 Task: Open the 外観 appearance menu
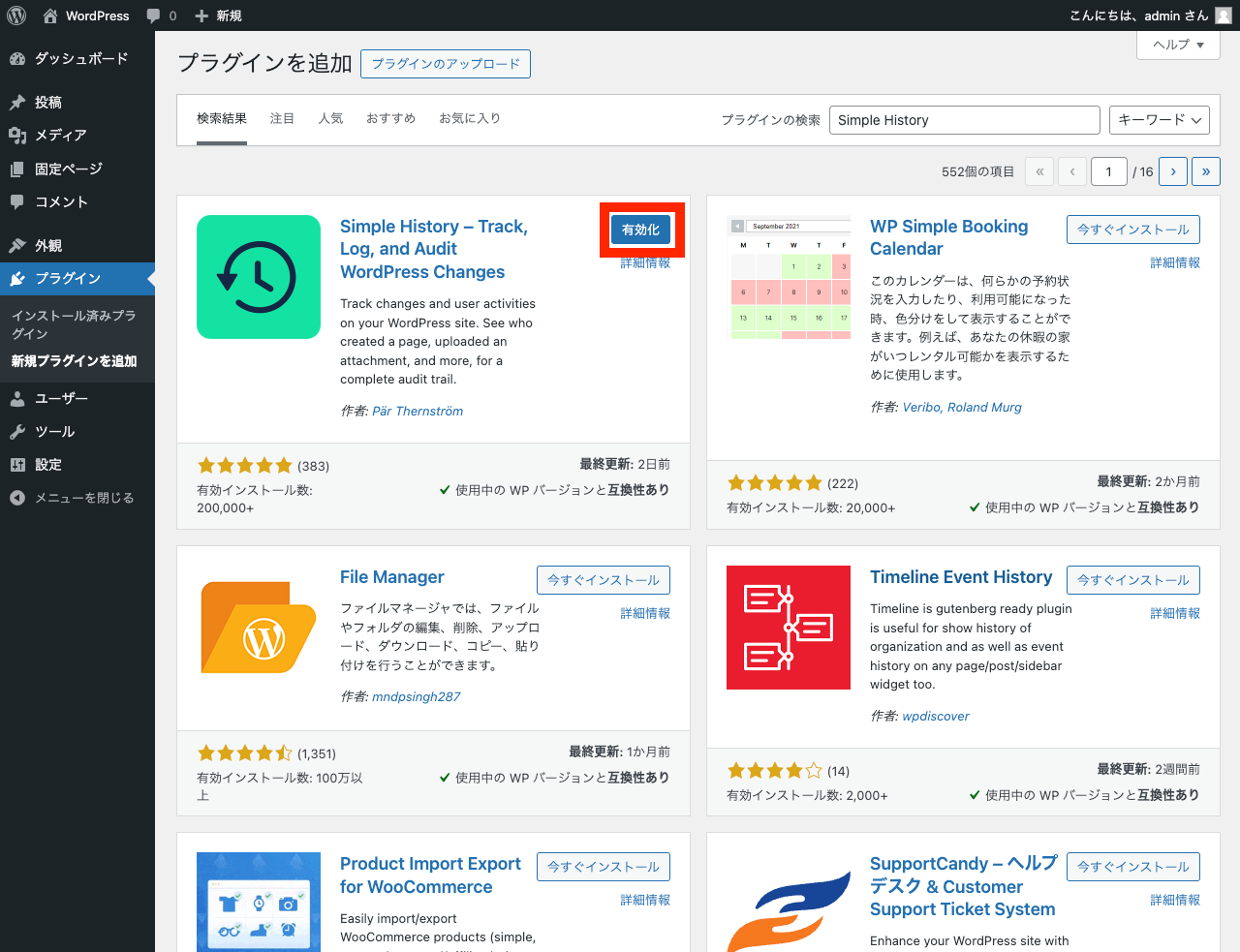pyautogui.click(x=77, y=245)
